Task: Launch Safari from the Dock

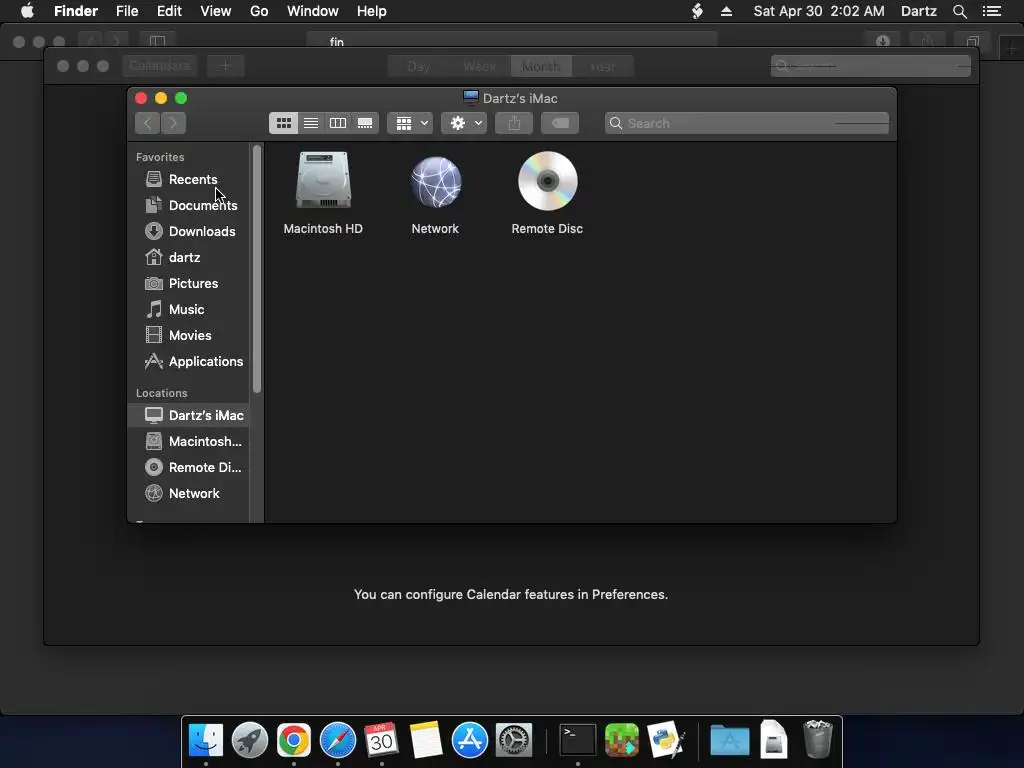Action: click(x=338, y=740)
